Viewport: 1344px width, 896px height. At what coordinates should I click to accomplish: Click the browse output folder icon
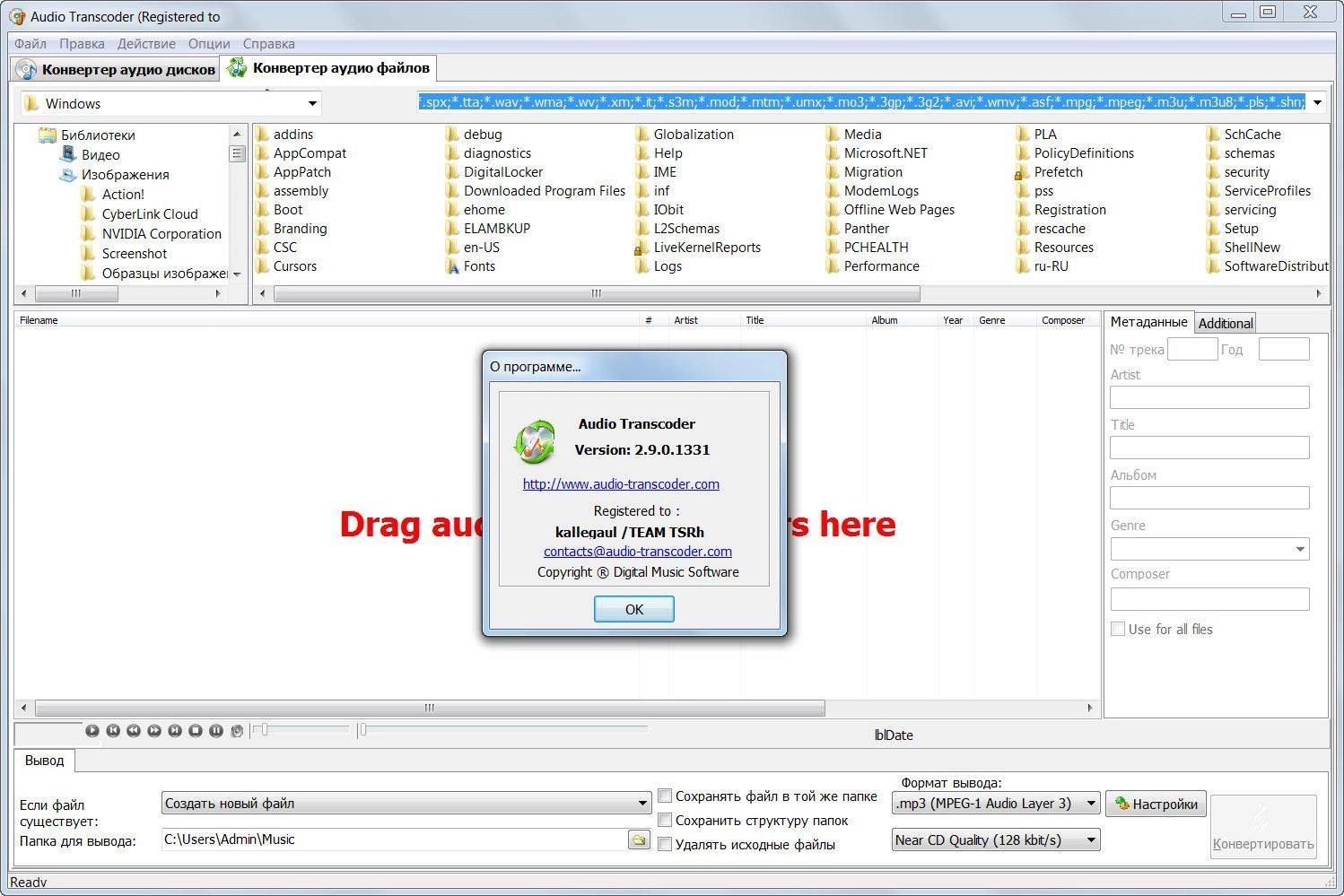pyautogui.click(x=639, y=840)
